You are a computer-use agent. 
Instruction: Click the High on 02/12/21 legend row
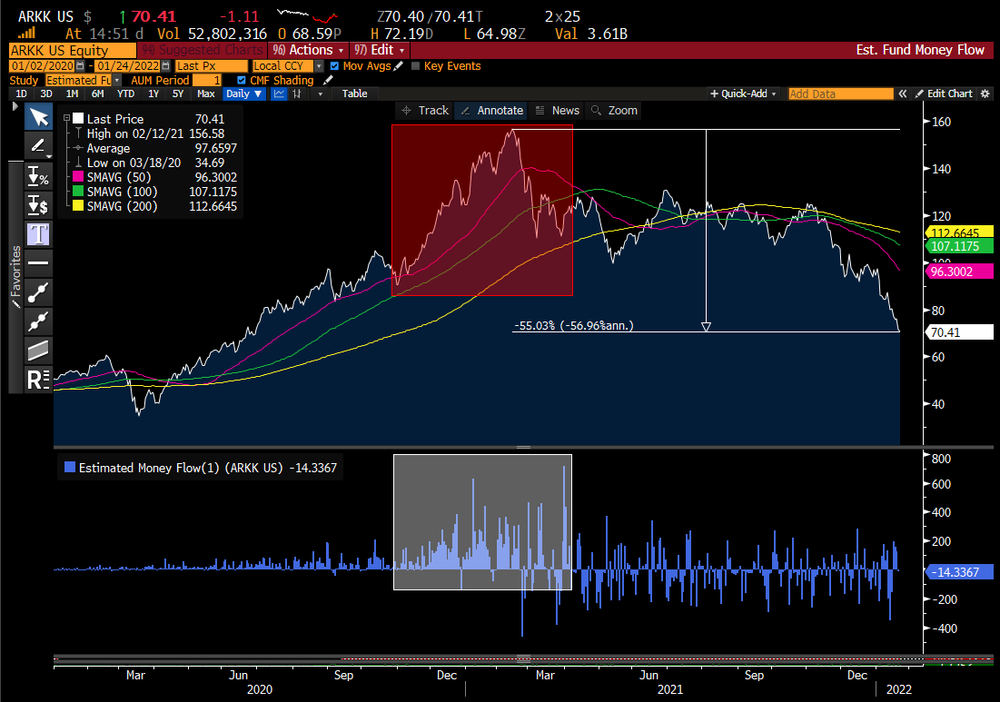pyautogui.click(x=156, y=133)
